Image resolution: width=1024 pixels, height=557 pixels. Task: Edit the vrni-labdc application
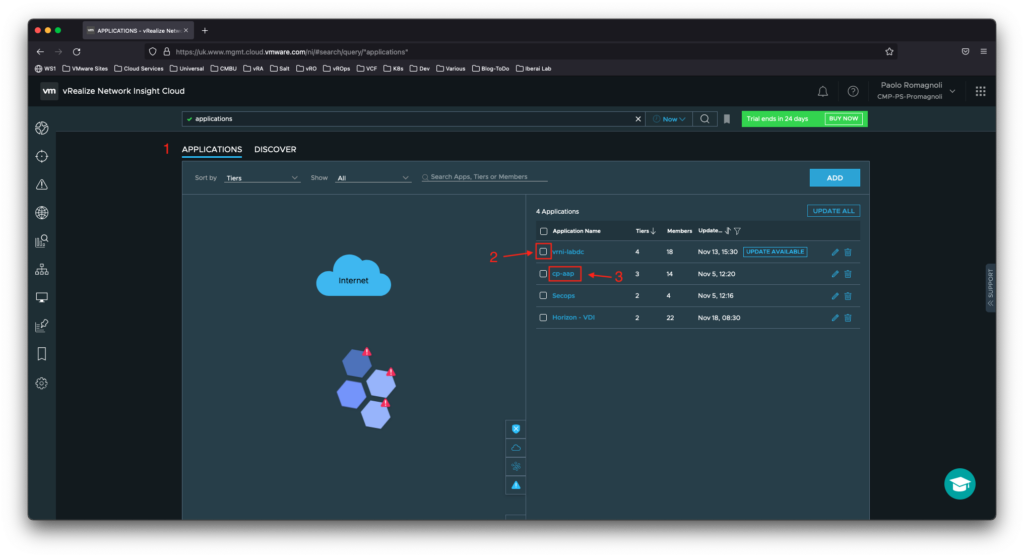835,252
